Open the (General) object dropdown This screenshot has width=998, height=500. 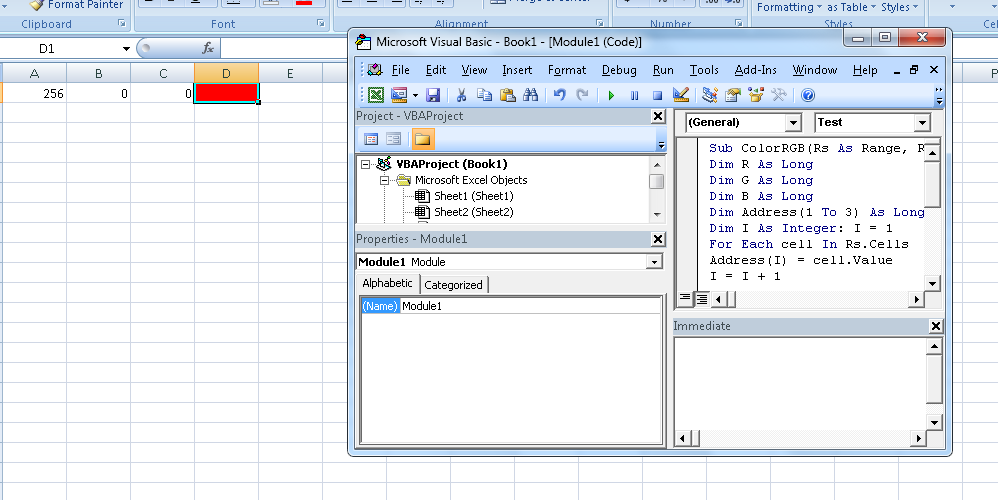792,122
